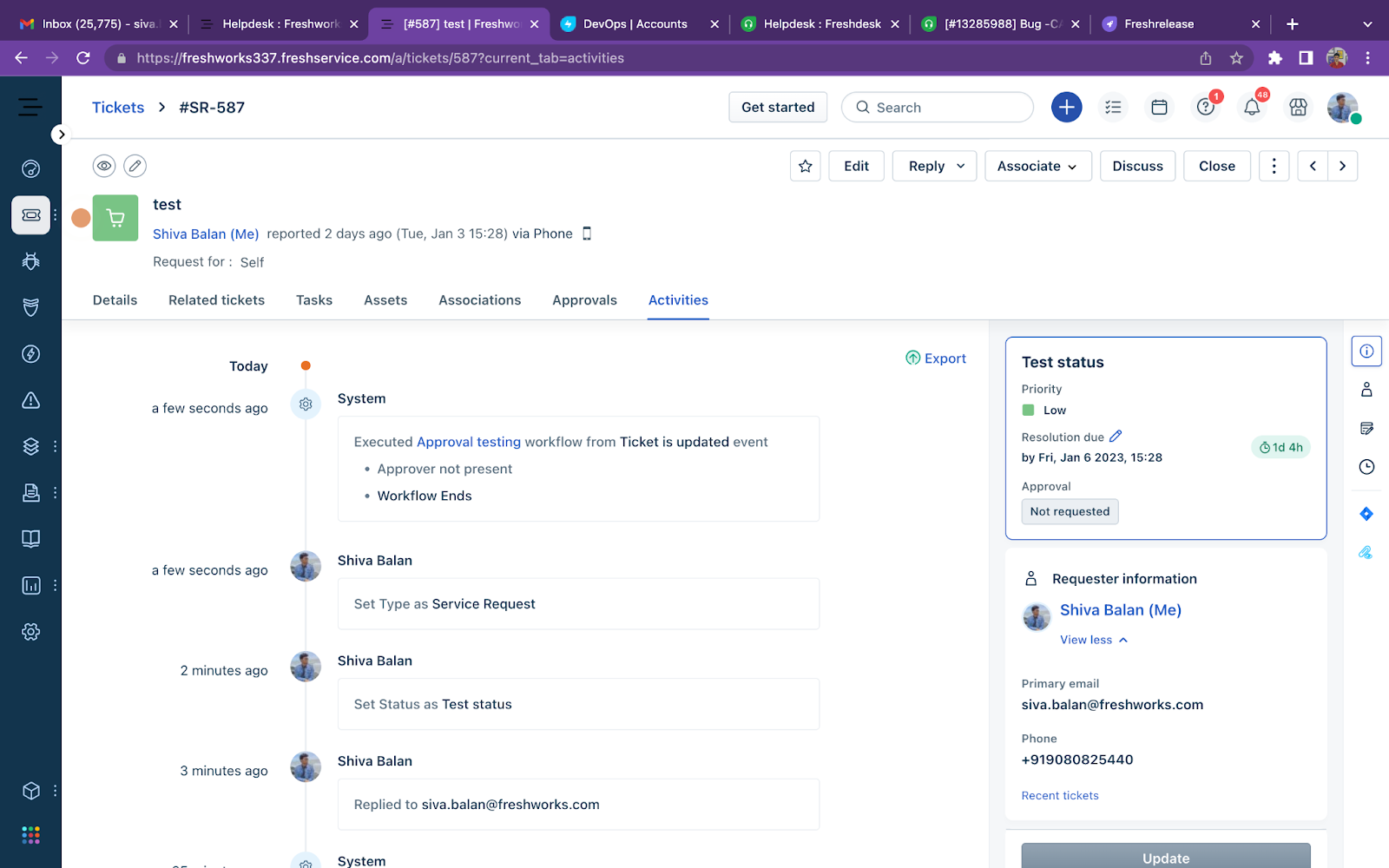
Task: Switch to the Related tickets tab
Action: pyautogui.click(x=216, y=300)
